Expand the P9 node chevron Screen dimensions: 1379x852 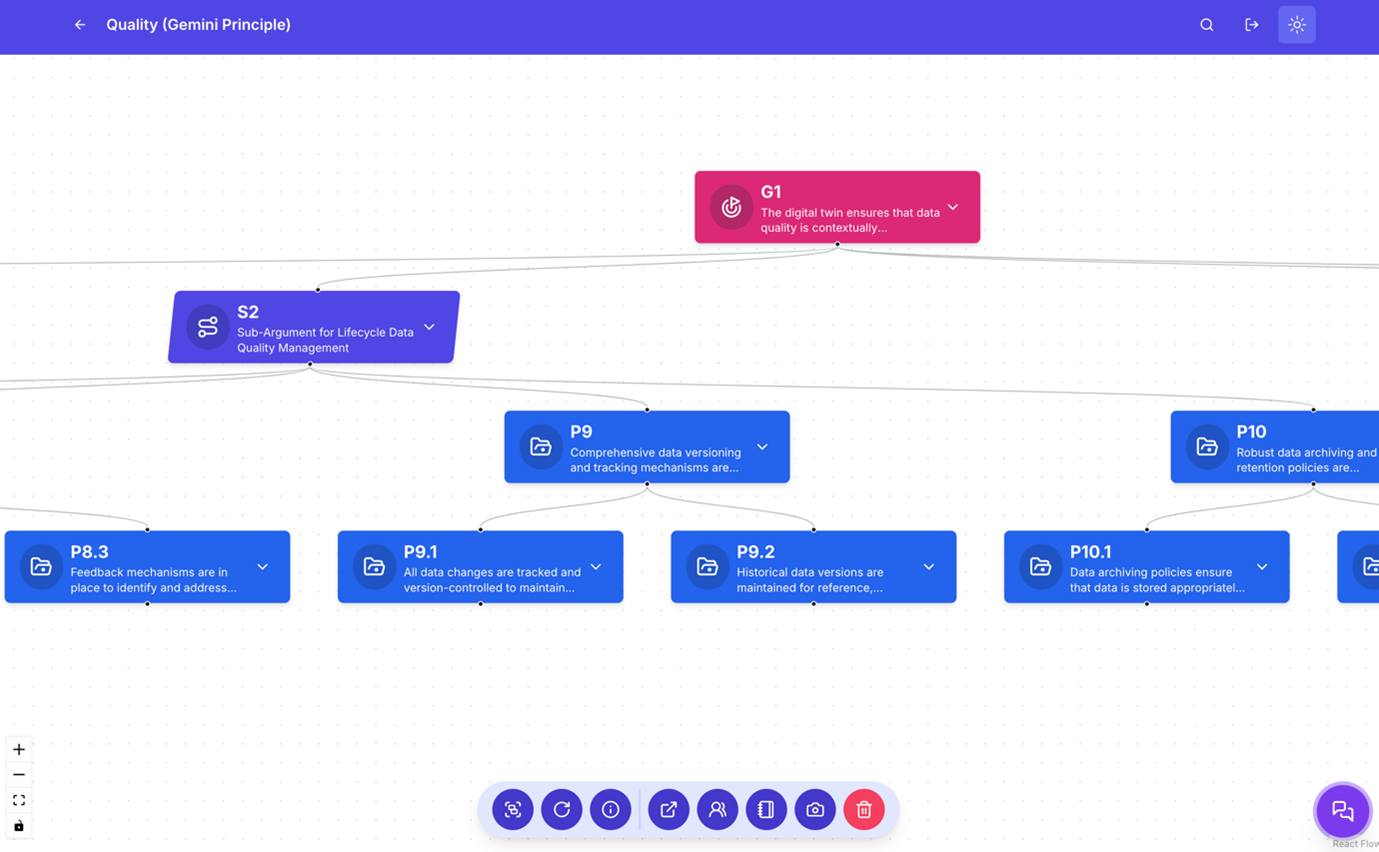(762, 447)
